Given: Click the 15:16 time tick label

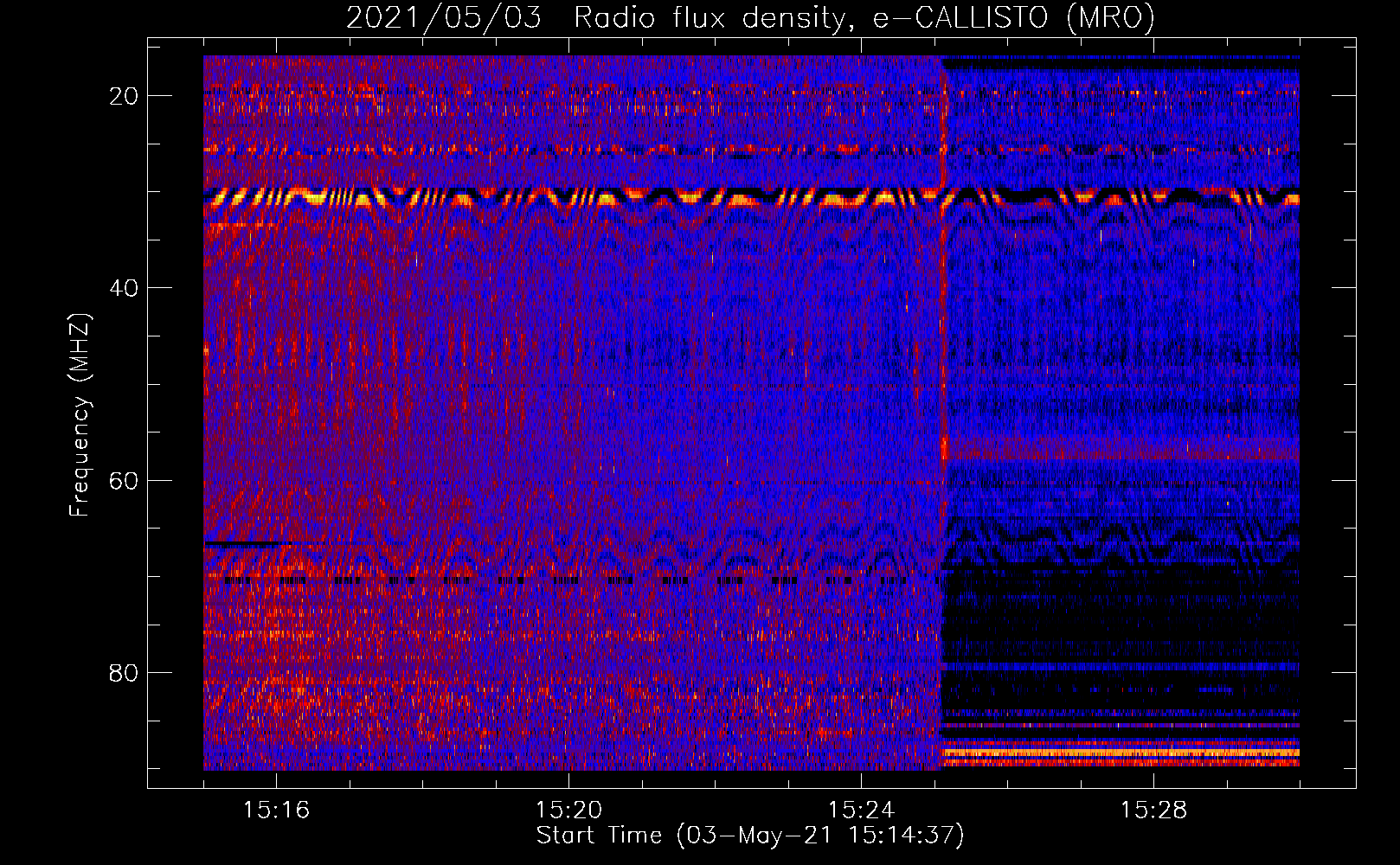Looking at the screenshot, I should click(276, 811).
